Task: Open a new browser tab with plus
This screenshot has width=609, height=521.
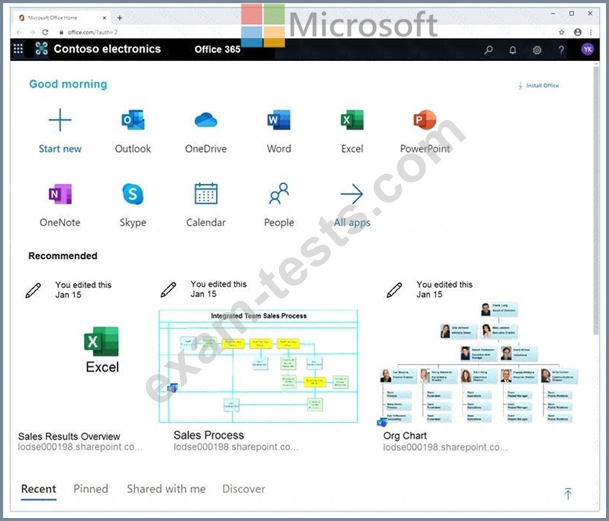Action: click(120, 17)
